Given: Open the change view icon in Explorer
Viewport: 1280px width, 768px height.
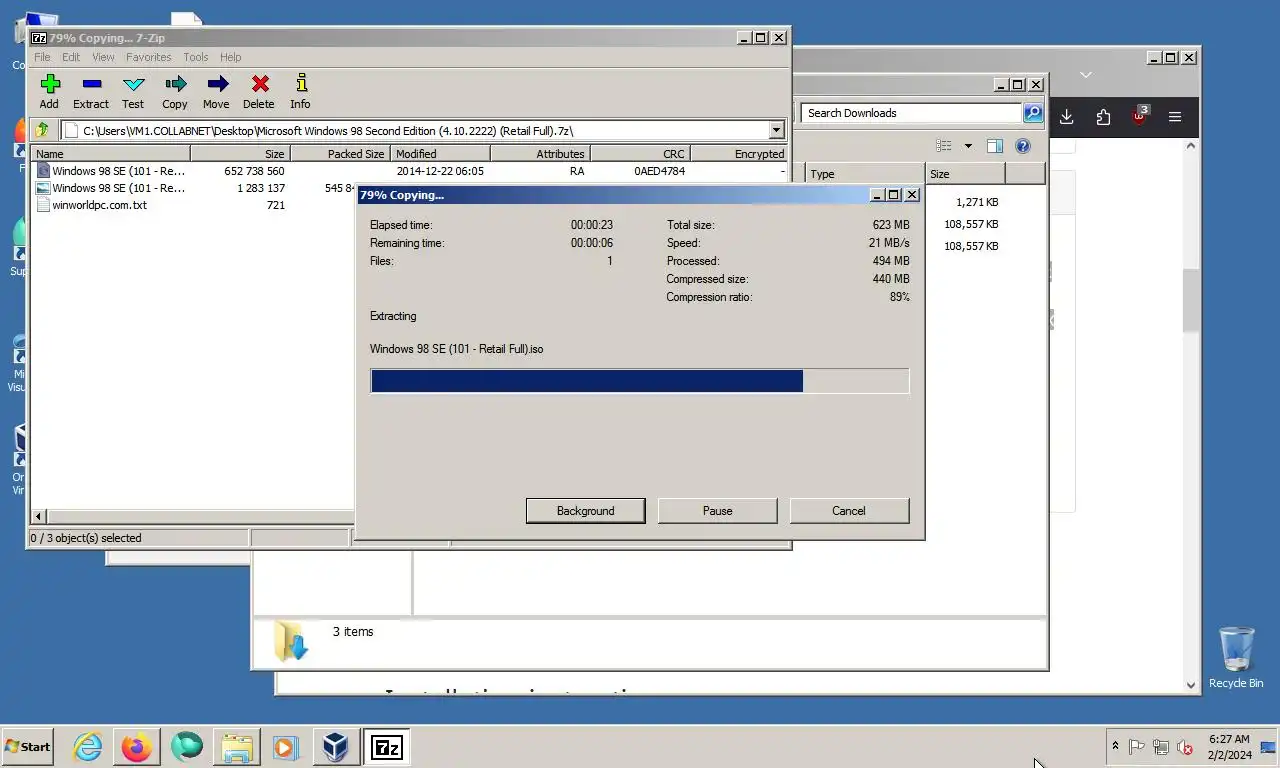Looking at the screenshot, I should click(x=943, y=146).
